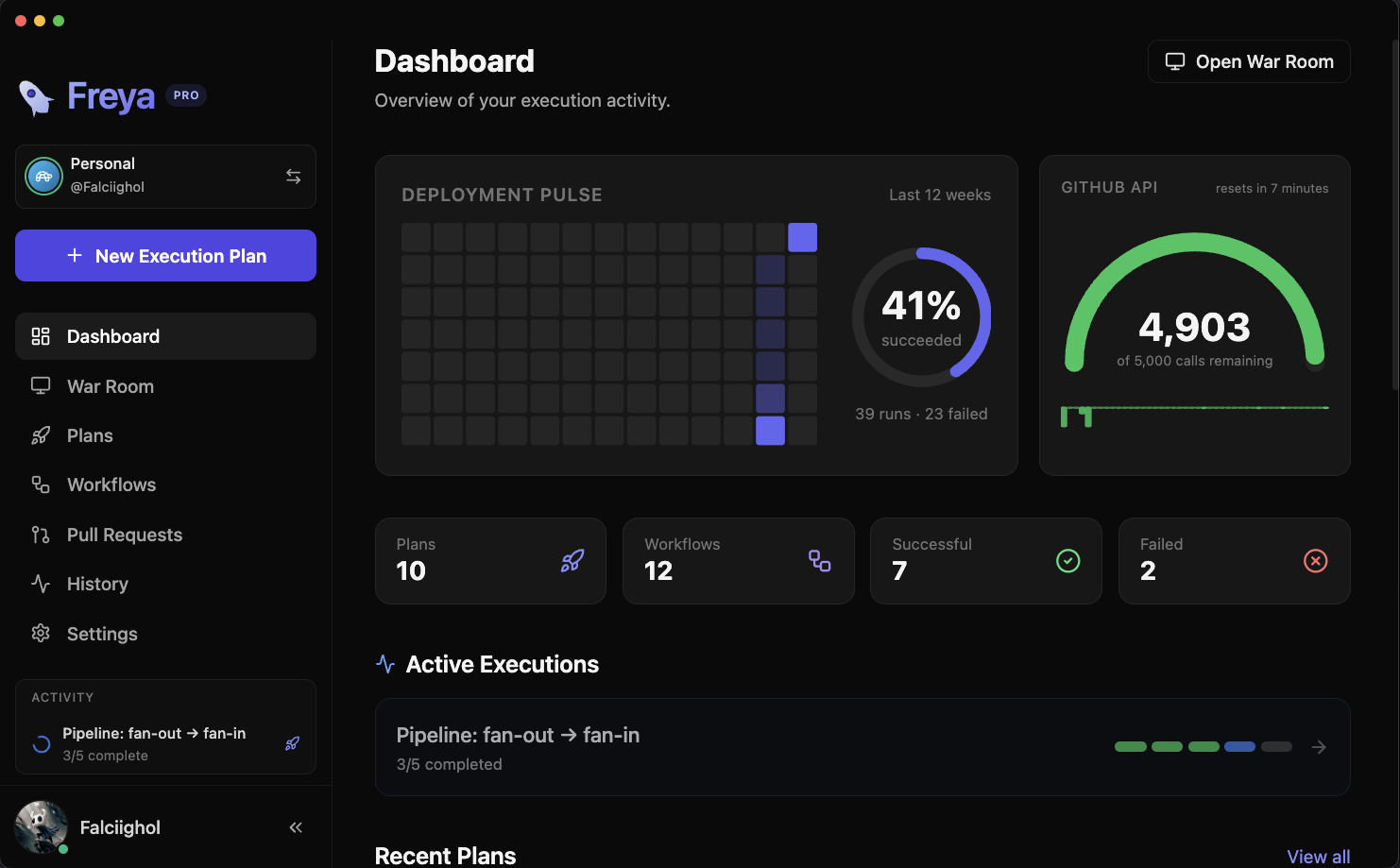1400x868 pixels.
Task: Click the Falciighol user avatar
Action: pos(42,827)
